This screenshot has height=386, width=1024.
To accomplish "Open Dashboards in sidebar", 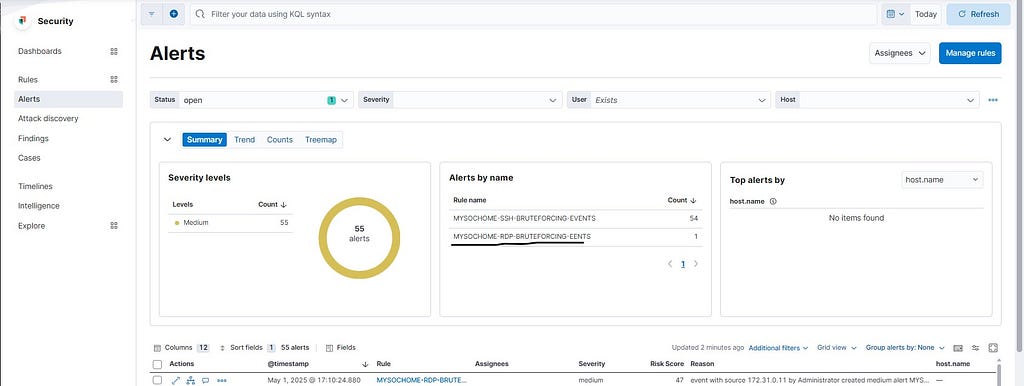I will point(40,51).
